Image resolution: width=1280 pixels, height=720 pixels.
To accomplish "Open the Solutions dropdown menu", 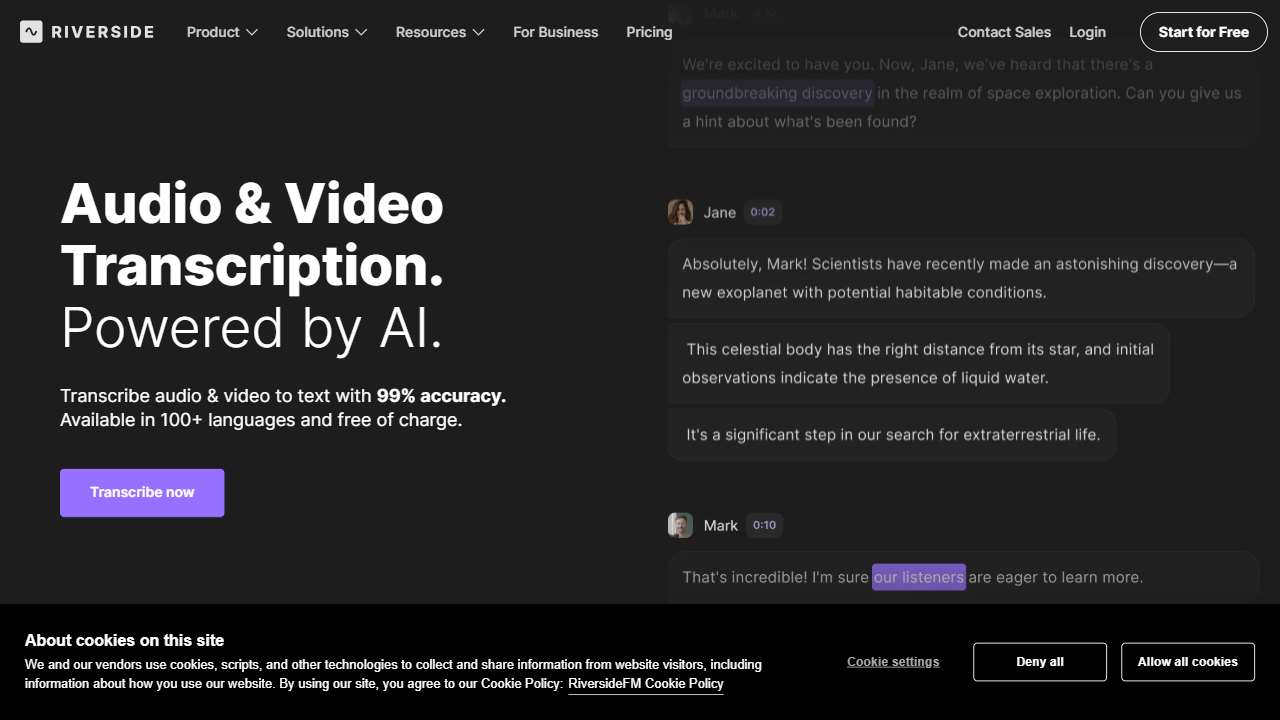I will [x=326, y=32].
